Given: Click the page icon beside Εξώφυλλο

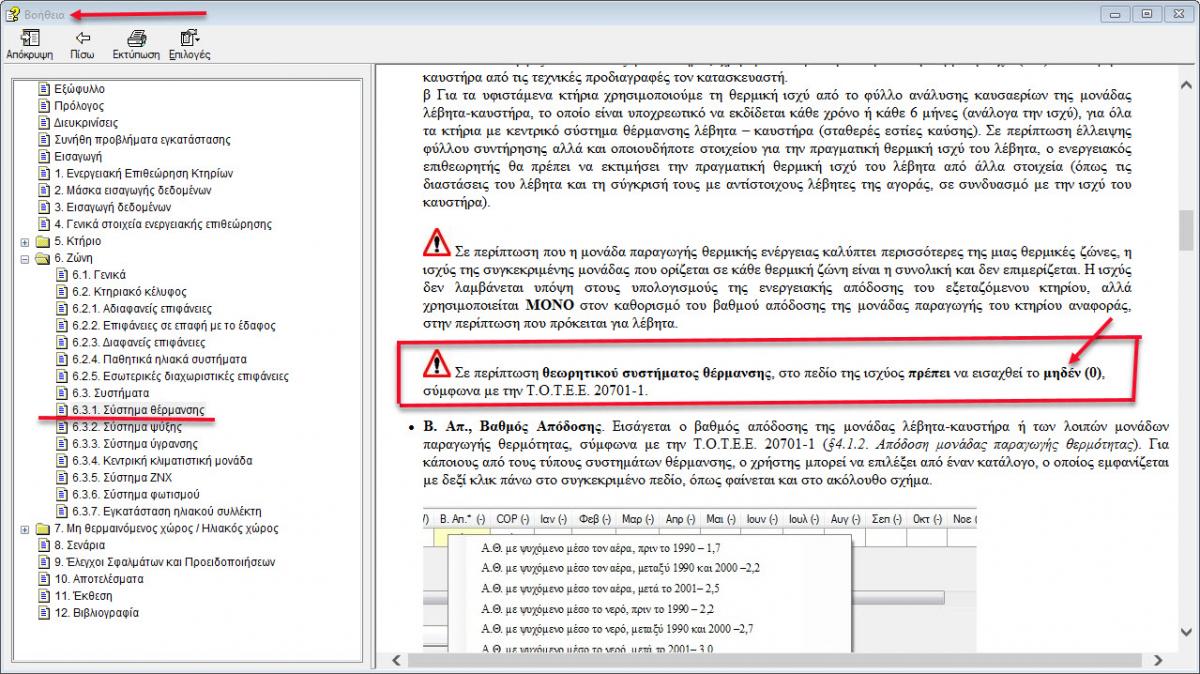Looking at the screenshot, I should click(43, 89).
